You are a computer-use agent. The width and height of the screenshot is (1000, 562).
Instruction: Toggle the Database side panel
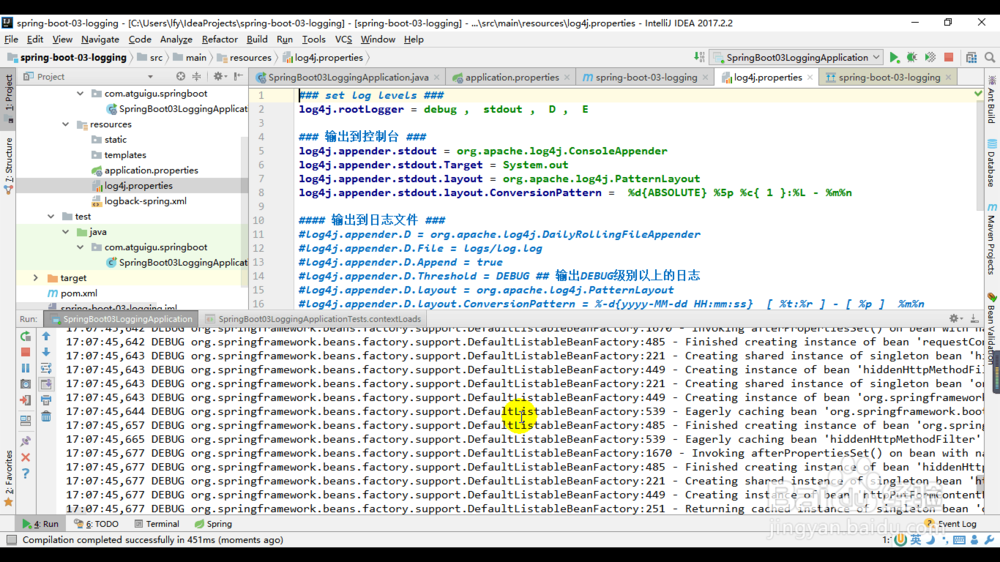[x=992, y=163]
